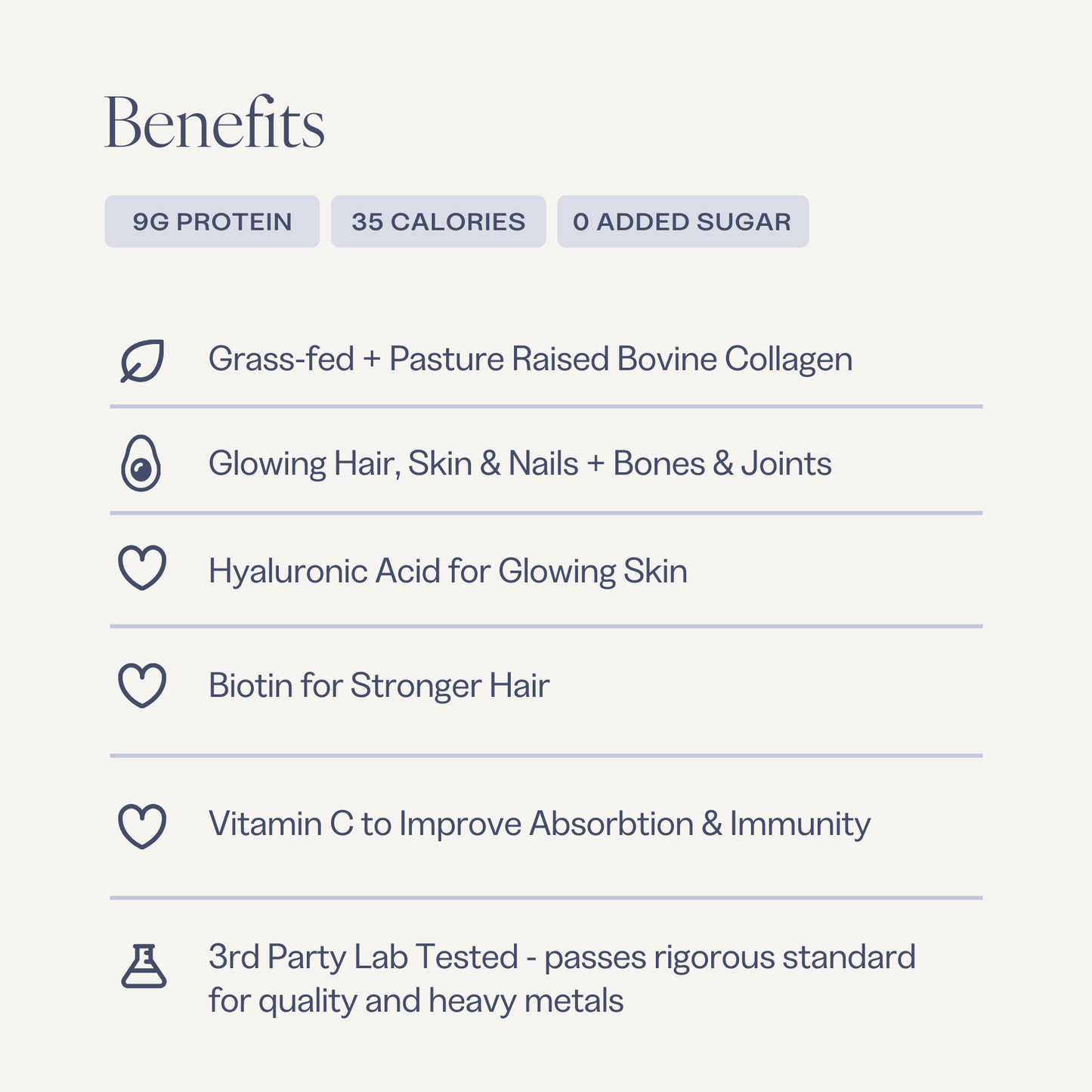
Task: Click the 35 CALORIES badge
Action: click(438, 221)
